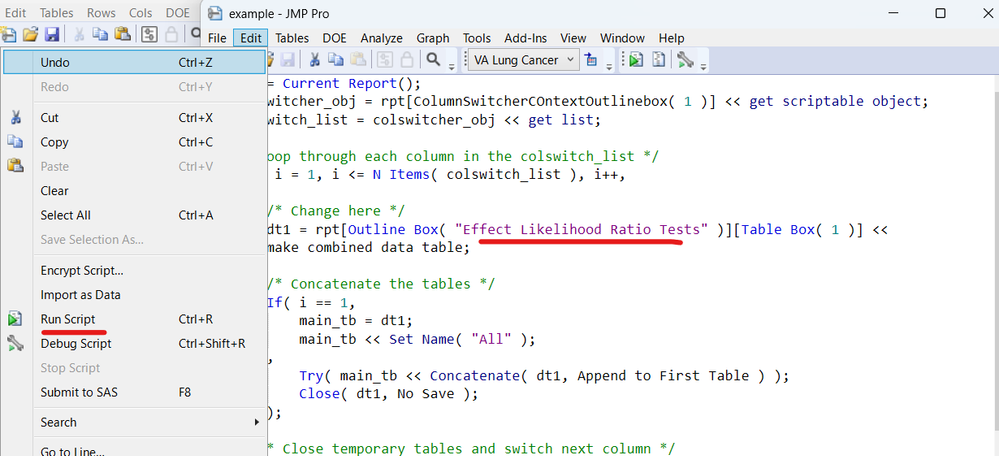This screenshot has height=456, width=999.
Task: Click data table icon beside VA Lung Cancer
Action: coord(591,60)
